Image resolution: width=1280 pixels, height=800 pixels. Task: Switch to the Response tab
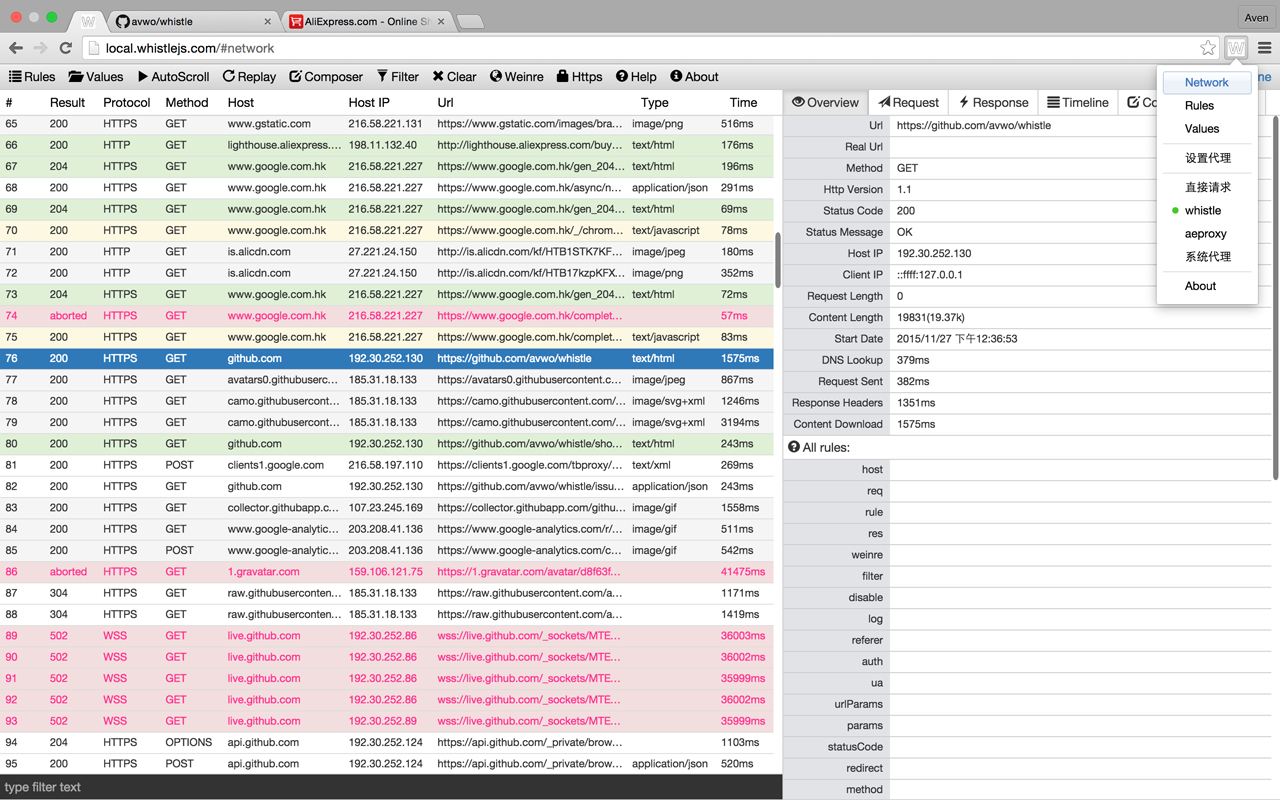pos(993,102)
